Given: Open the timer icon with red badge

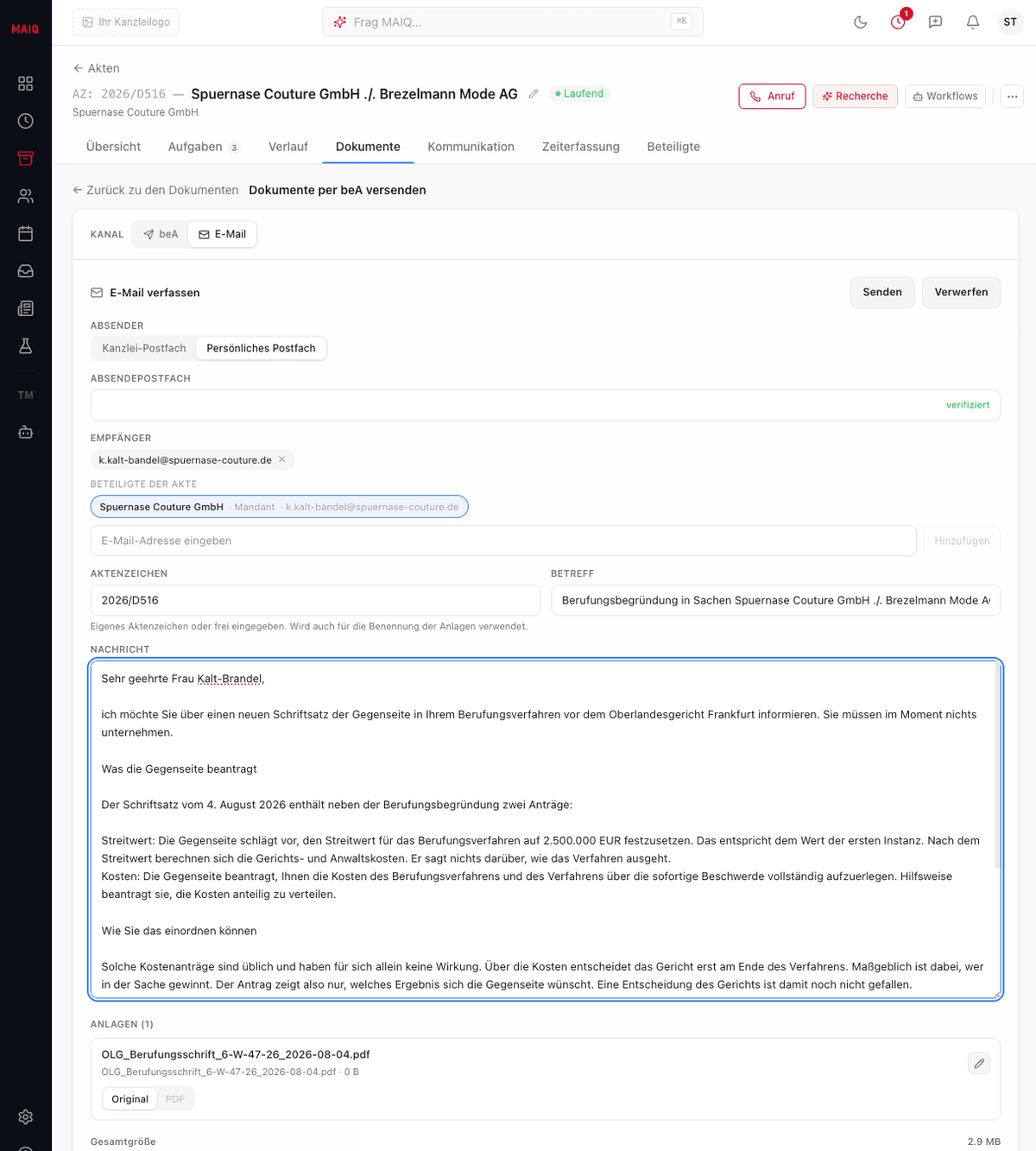Looking at the screenshot, I should click(899, 22).
